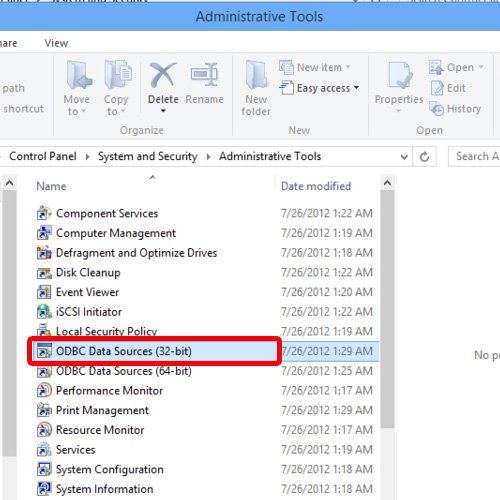
Task: Click the file list vertical scrollbar thumb
Action: [387, 309]
